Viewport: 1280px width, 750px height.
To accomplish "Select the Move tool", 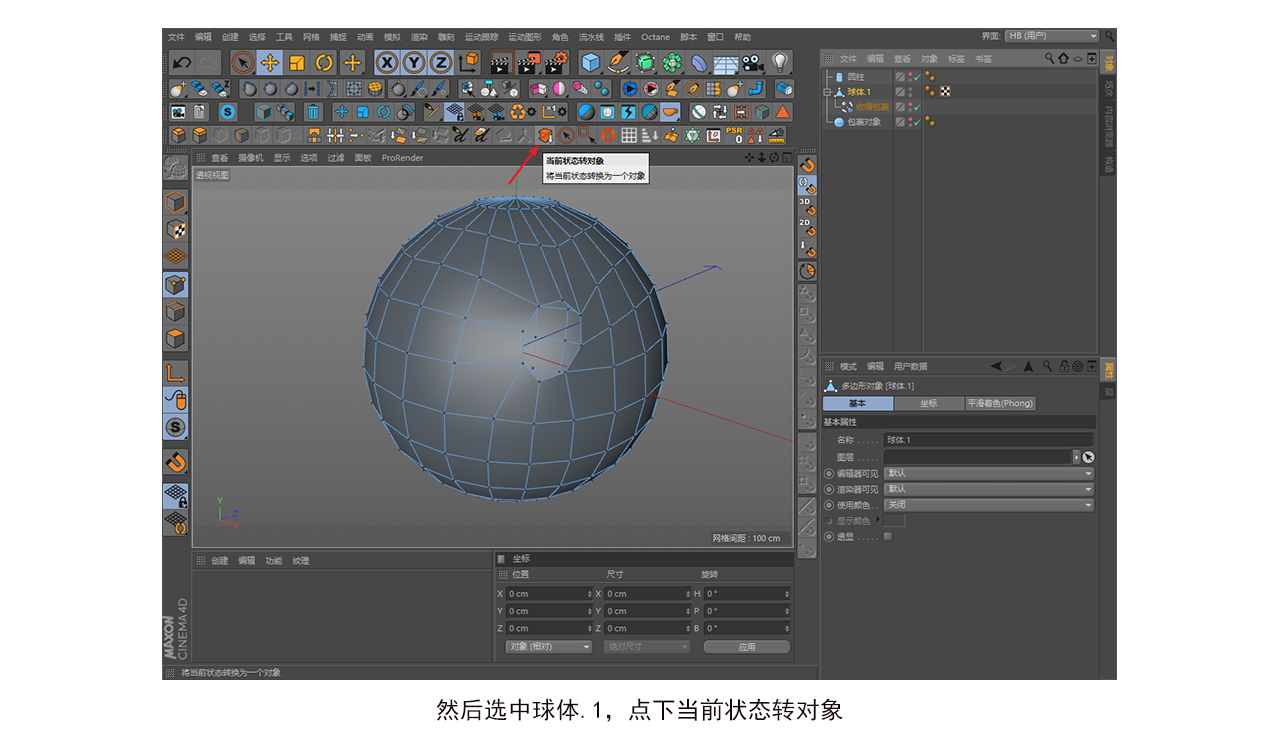I will coord(269,63).
